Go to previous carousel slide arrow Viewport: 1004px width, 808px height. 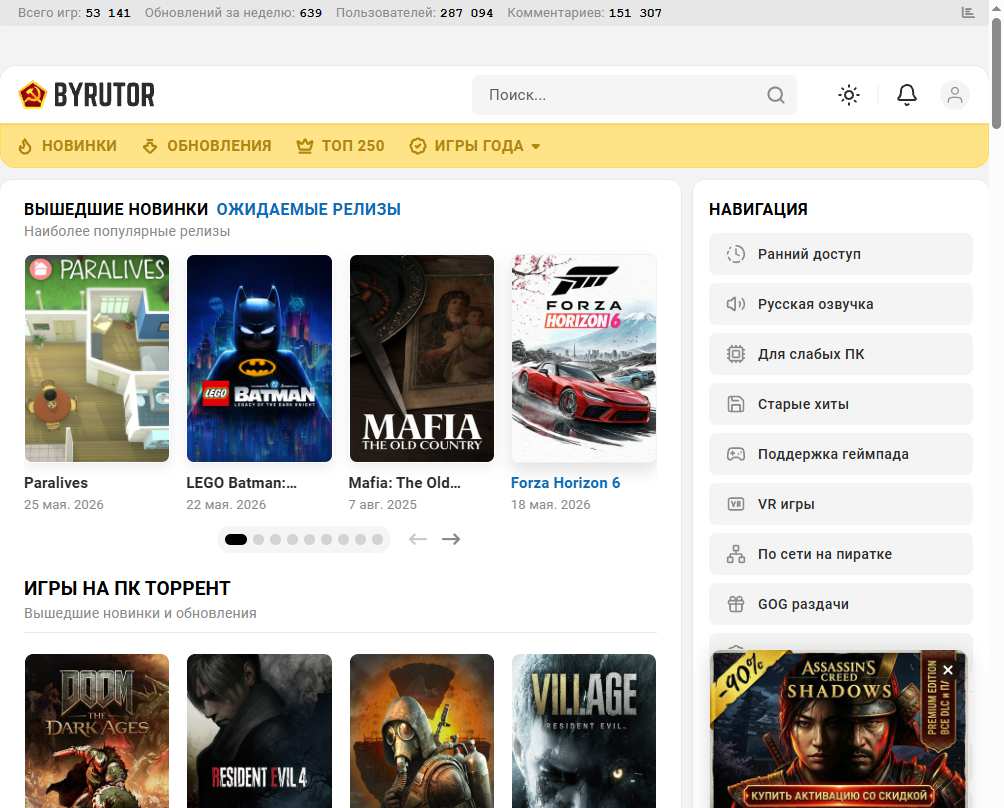[417, 539]
